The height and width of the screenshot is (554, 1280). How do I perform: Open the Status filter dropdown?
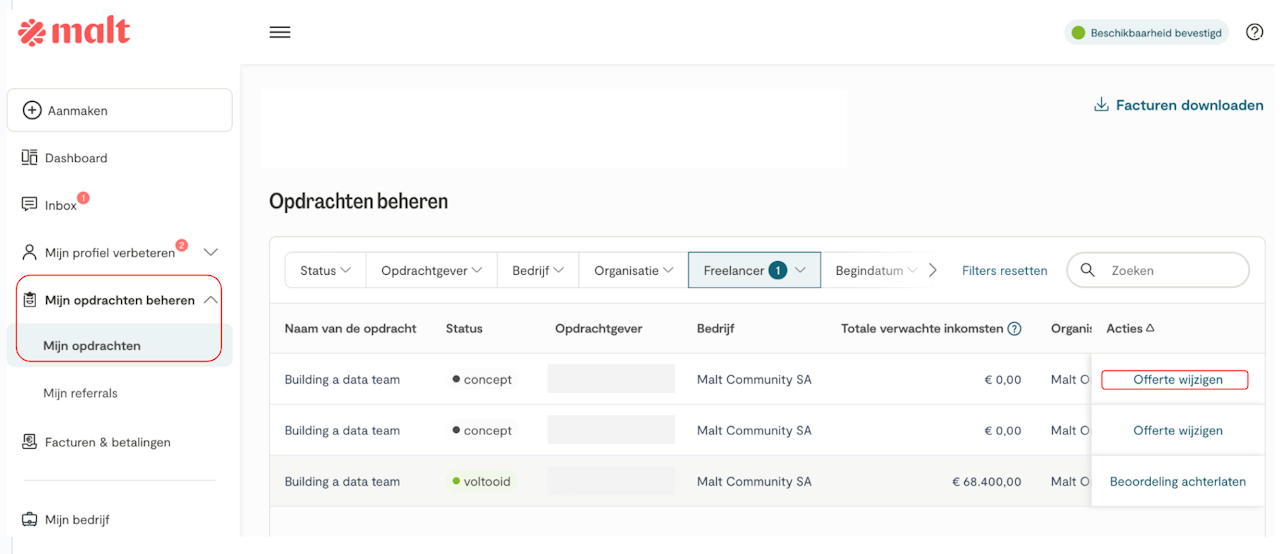tap(325, 270)
